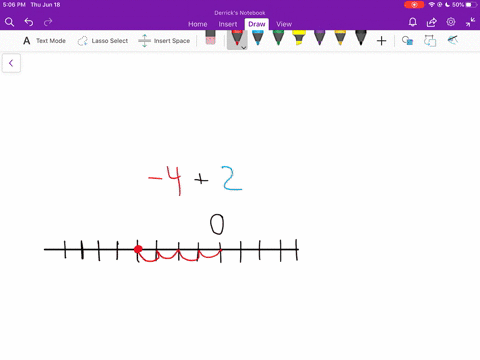
Task: Add a new pen with plus
Action: click(x=381, y=41)
